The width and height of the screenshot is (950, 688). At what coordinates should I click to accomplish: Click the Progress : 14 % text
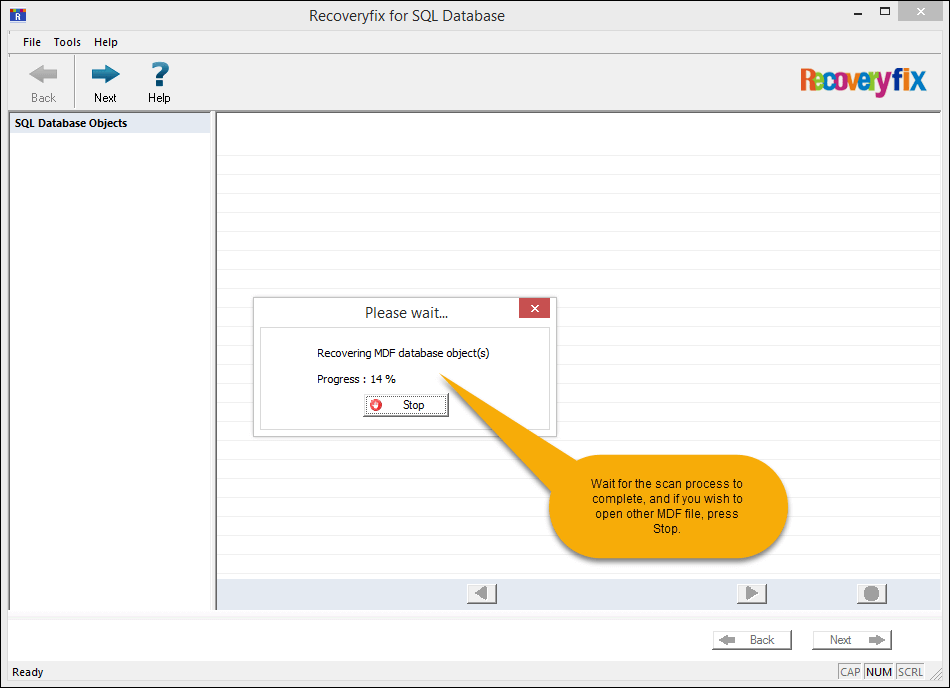(x=356, y=379)
